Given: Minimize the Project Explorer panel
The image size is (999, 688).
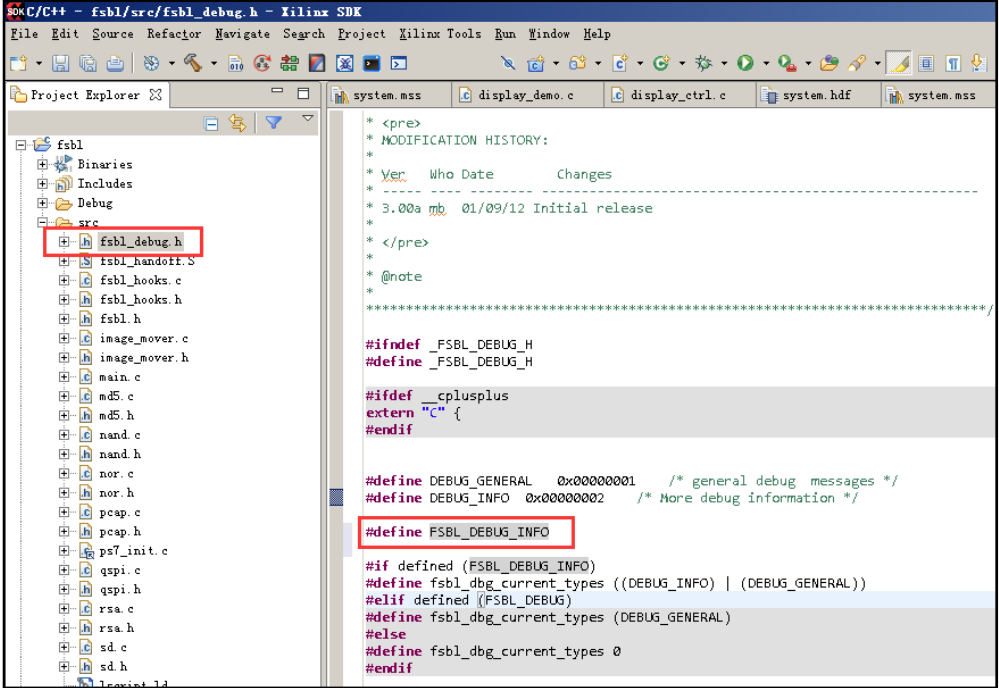Looking at the screenshot, I should click(277, 91).
